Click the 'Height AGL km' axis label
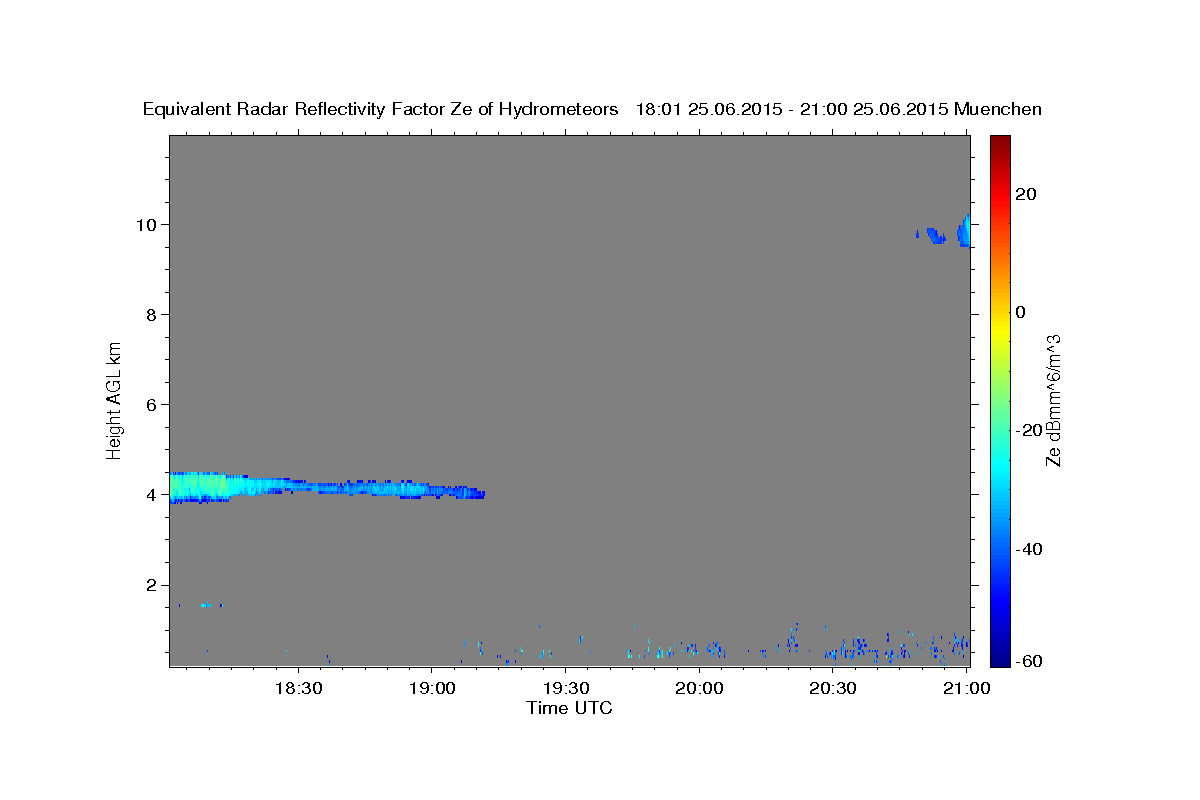This screenshot has height=800, width=1200. pyautogui.click(x=115, y=399)
